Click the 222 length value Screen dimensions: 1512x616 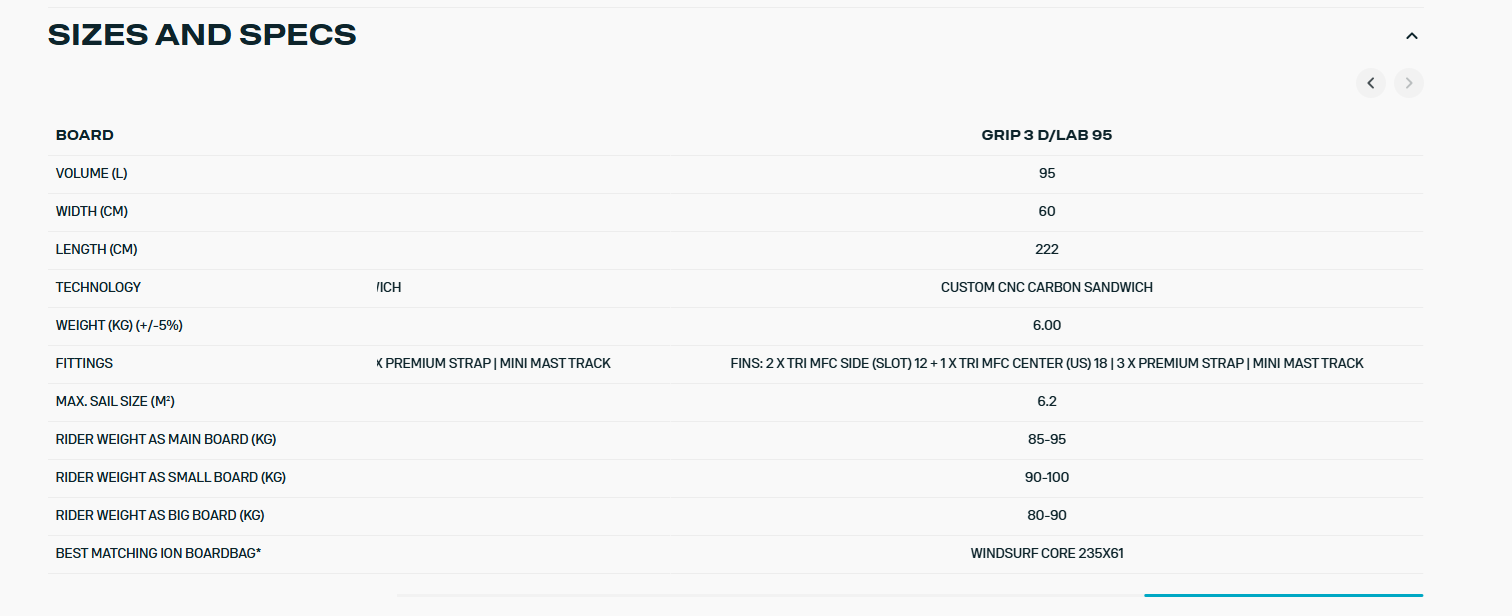[x=1046, y=249]
